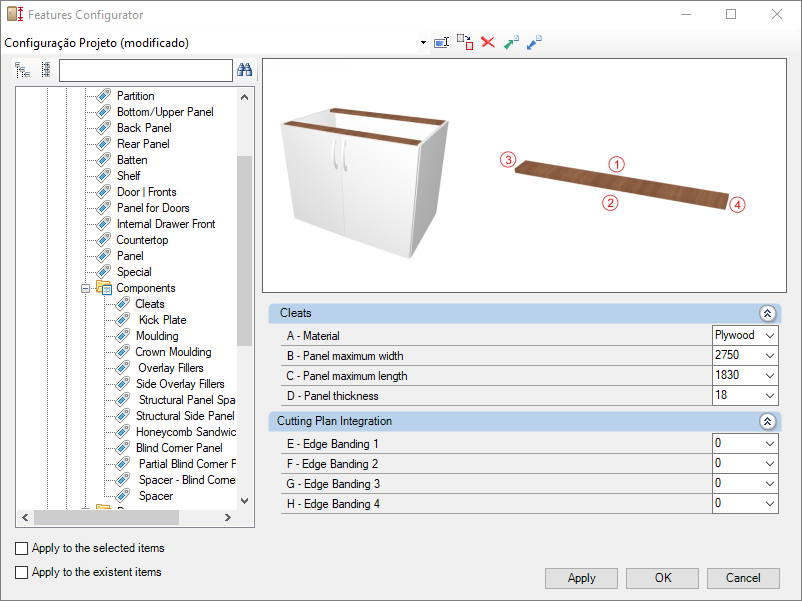Click the copy configuration icon
Viewport: 802px width, 601px height.
(x=465, y=42)
